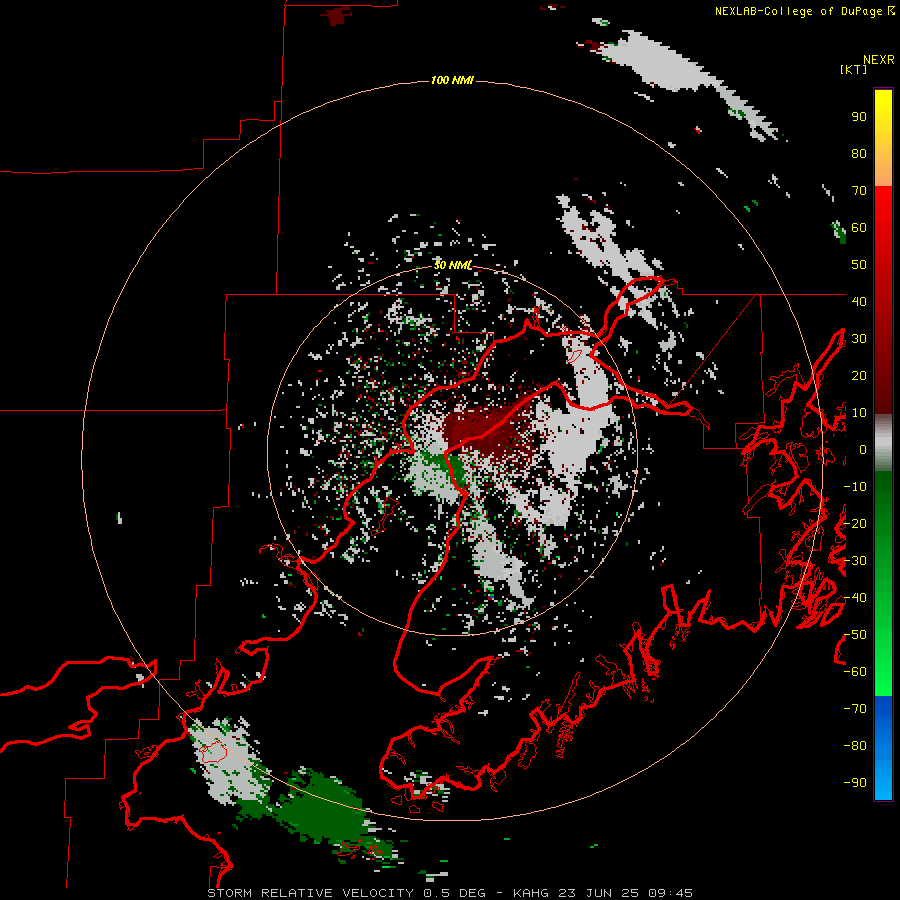The width and height of the screenshot is (900, 900).
Task: Click the -90 scale label
Action: pos(855,783)
